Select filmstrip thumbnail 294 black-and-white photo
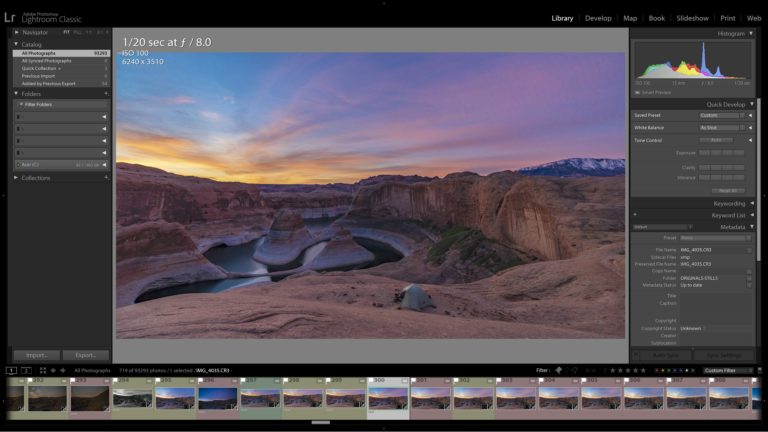The image size is (768, 432). pos(132,398)
